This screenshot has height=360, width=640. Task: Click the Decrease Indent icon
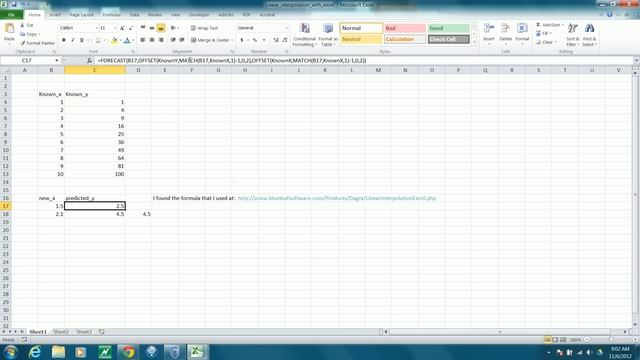[173, 40]
